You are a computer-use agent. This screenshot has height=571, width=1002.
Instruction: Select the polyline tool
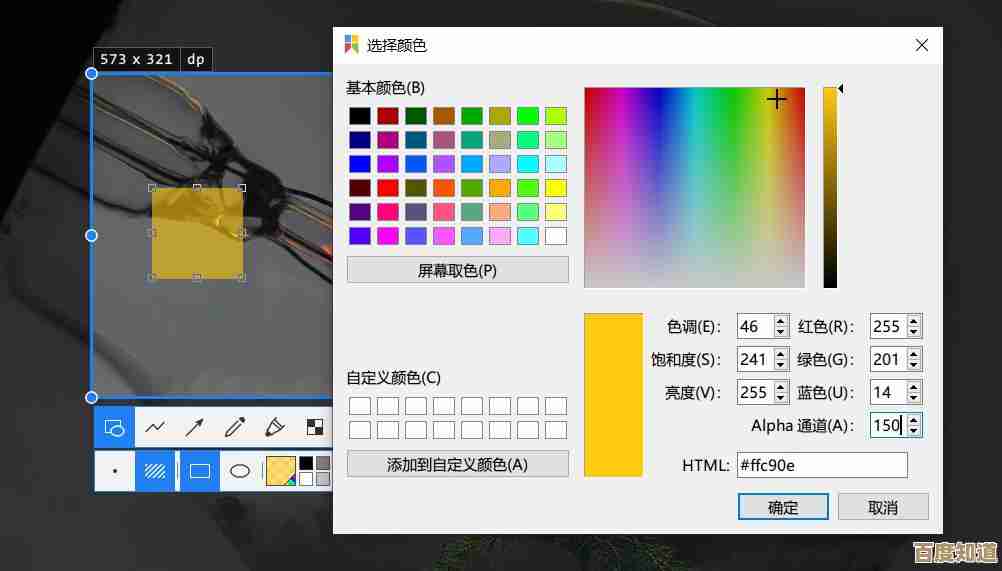pyautogui.click(x=155, y=428)
